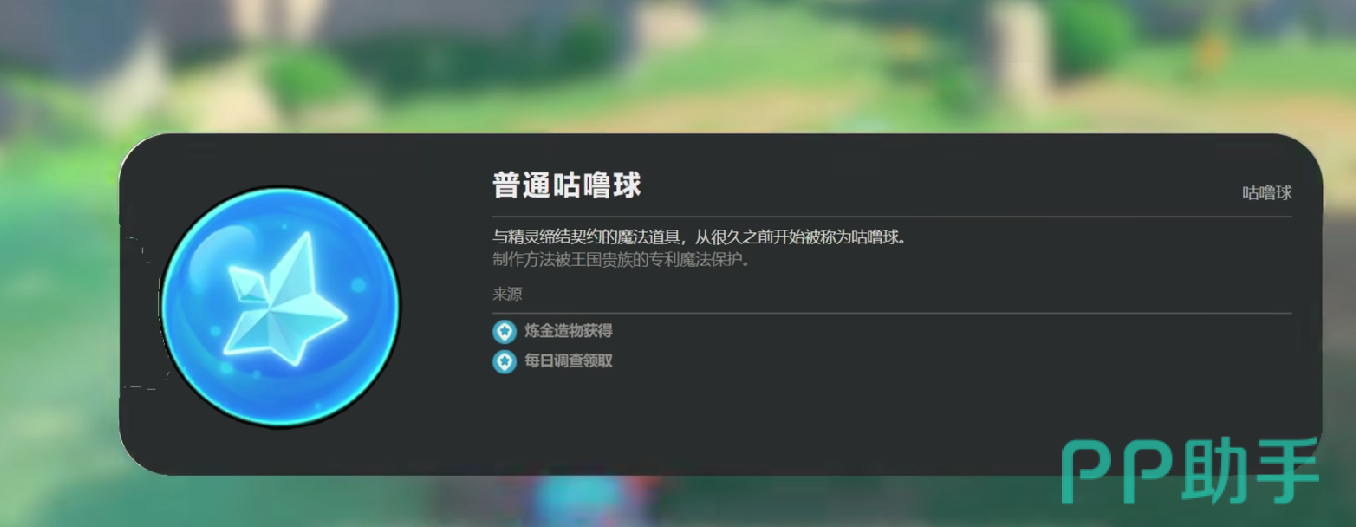Click the 来源 section heading
The height and width of the screenshot is (527, 1356).
click(x=507, y=294)
